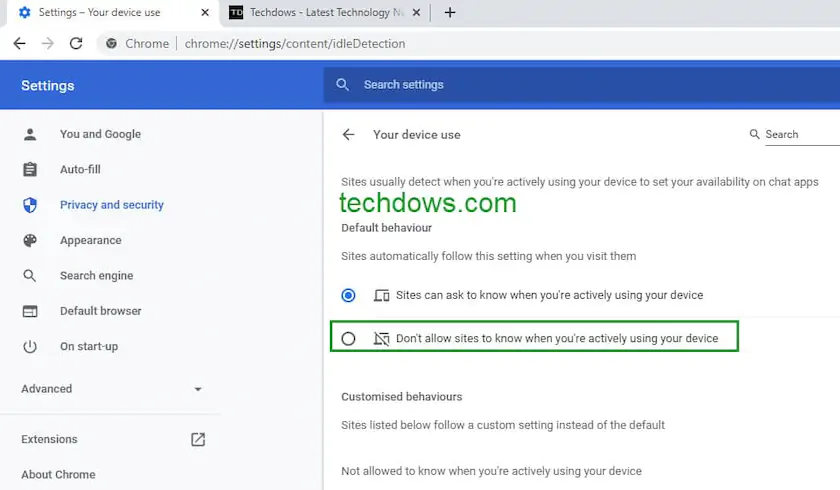The height and width of the screenshot is (490, 840).
Task: Click 'Sites listed below follow a custom setting' text
Action: 503,425
